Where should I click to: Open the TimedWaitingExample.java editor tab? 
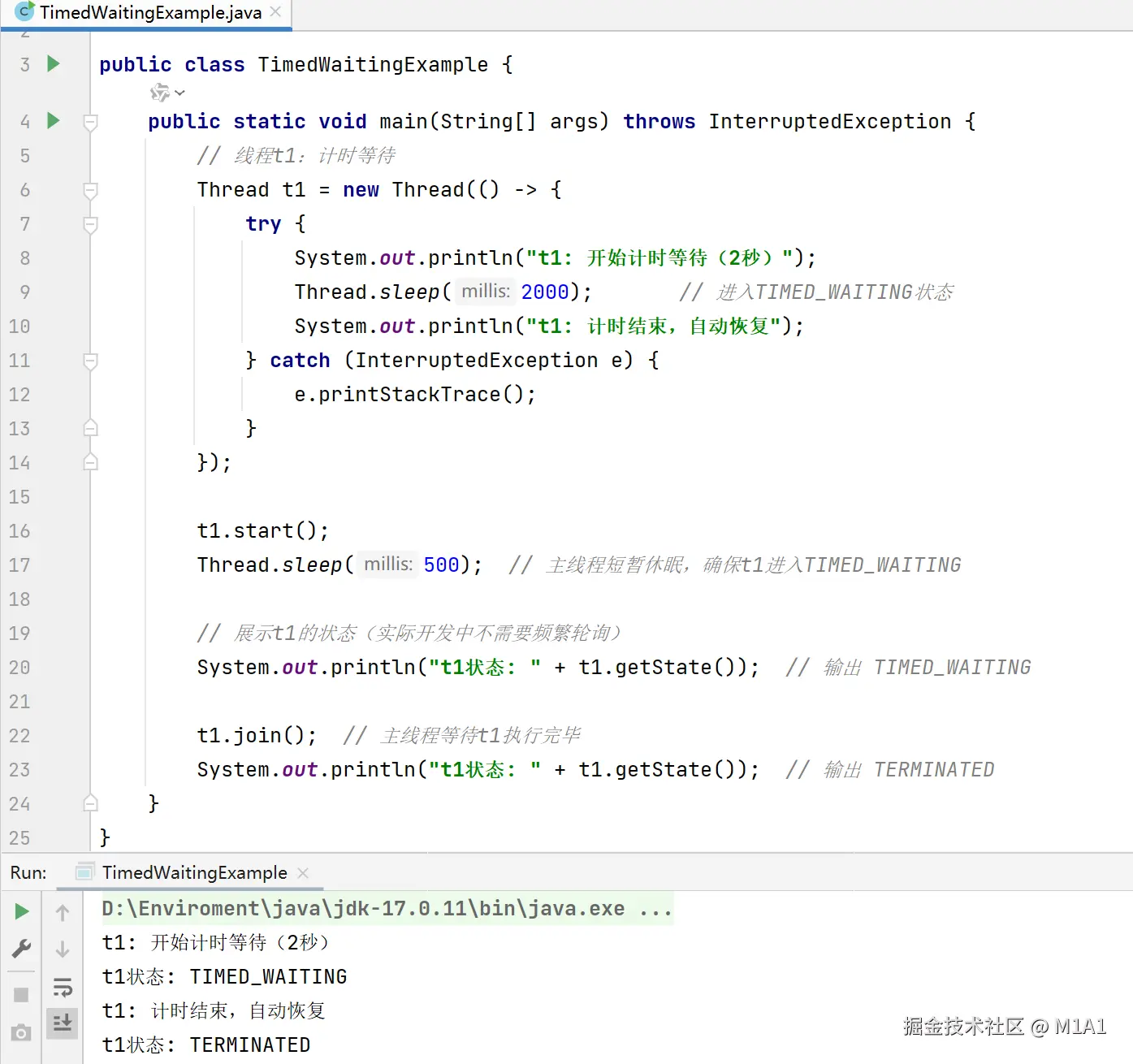(150, 13)
